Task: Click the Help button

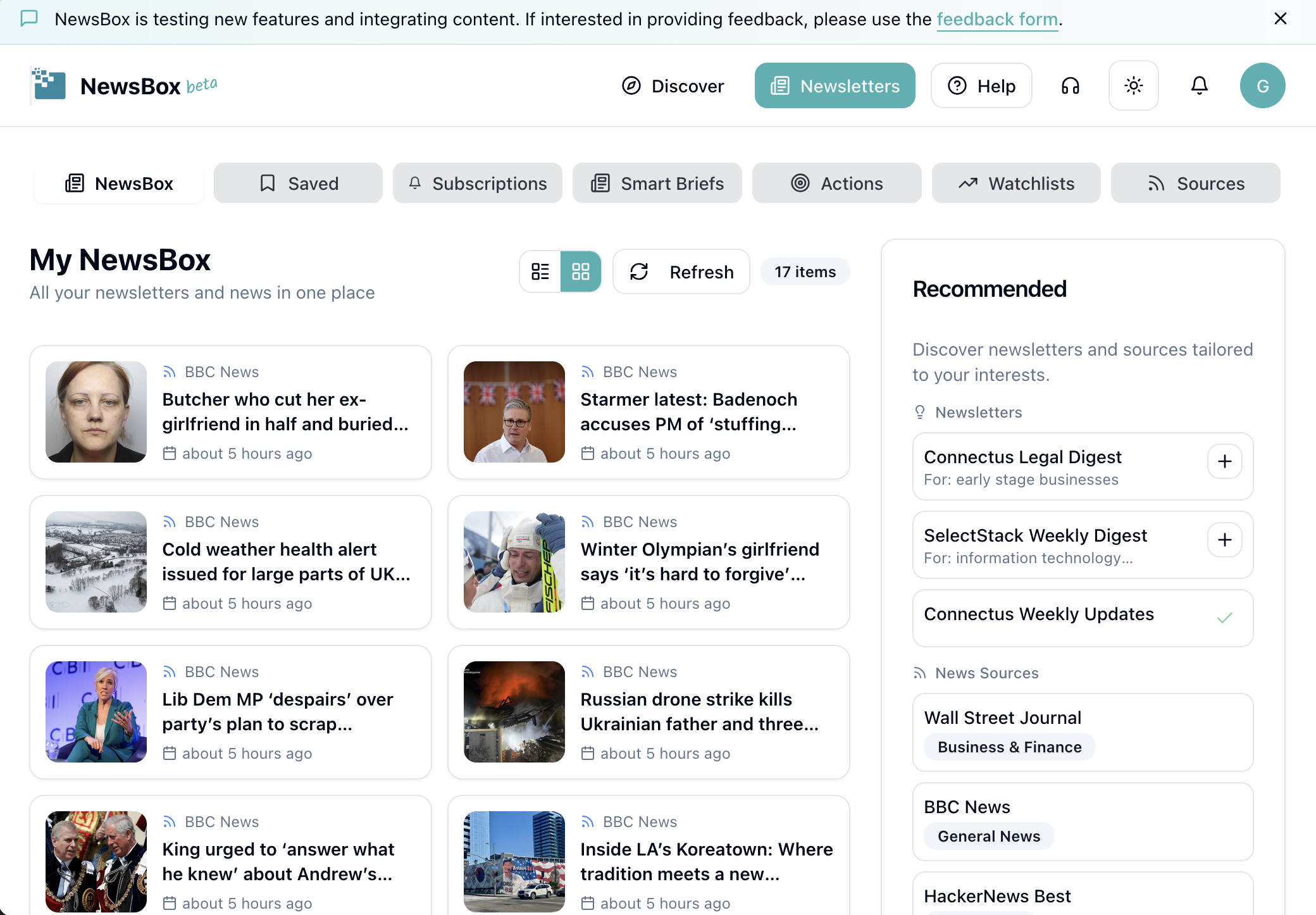Action: click(981, 86)
